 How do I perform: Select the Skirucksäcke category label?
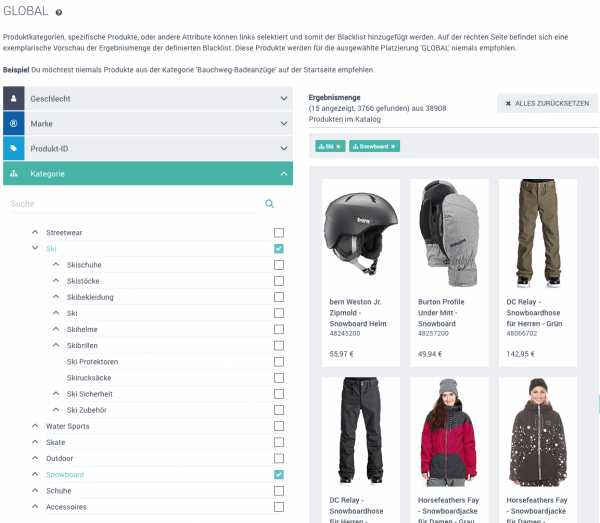click(89, 378)
